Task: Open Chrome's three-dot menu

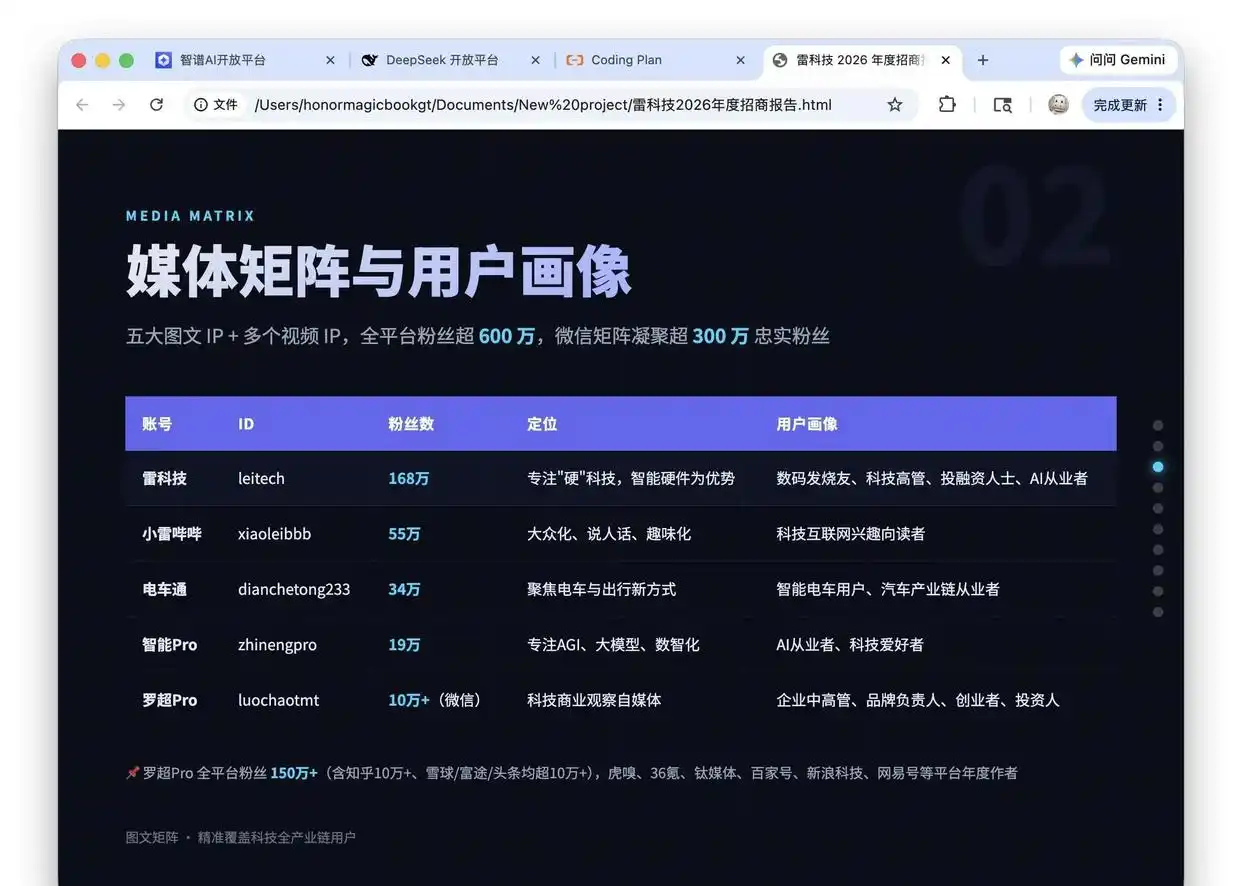Action: coord(1160,105)
